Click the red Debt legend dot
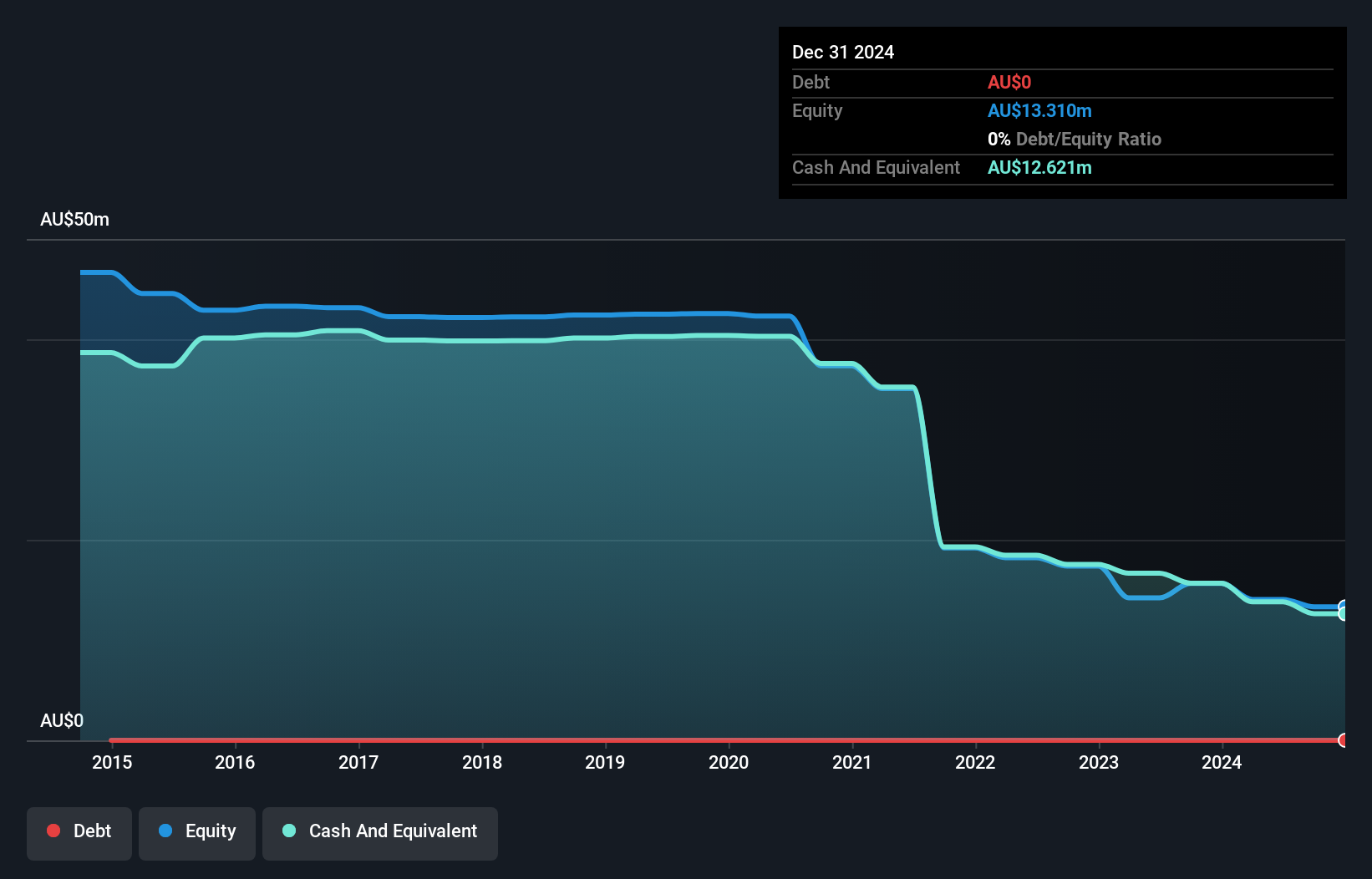 pos(53,831)
